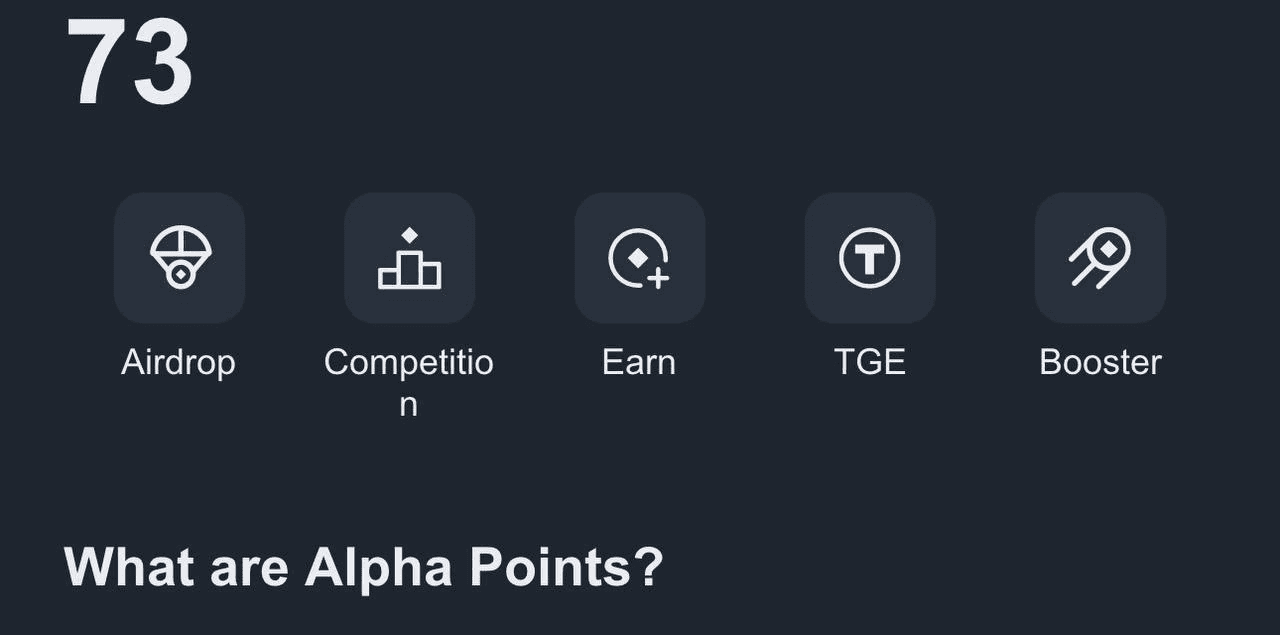This screenshot has height=635, width=1280.
Task: Click the Alpha Points balance number 73
Action: (x=129, y=62)
